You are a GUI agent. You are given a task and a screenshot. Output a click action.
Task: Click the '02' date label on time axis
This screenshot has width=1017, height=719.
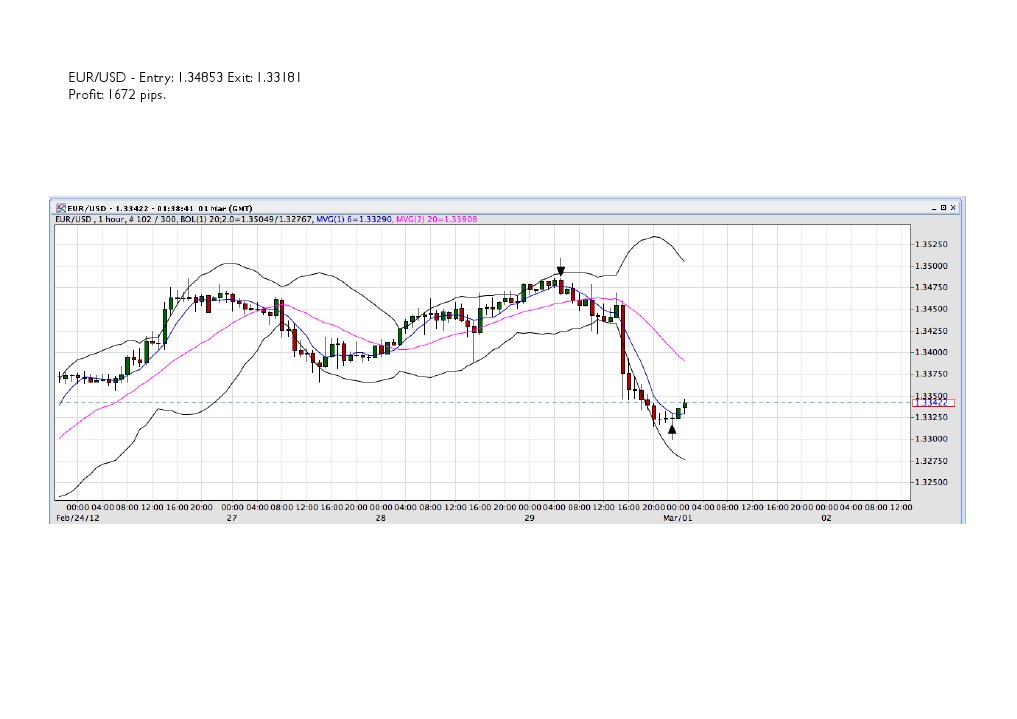(826, 518)
